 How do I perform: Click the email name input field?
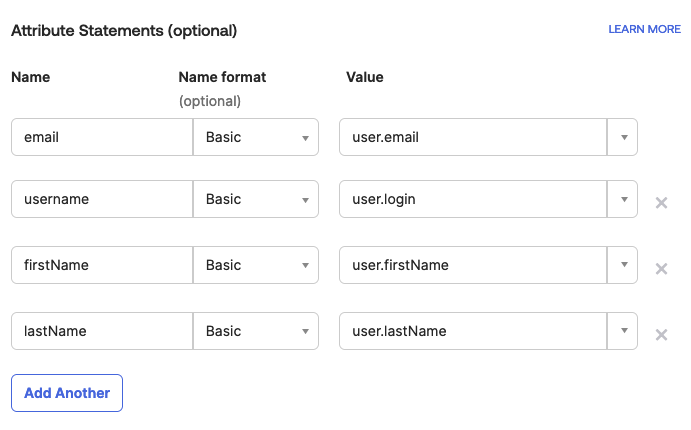point(102,138)
